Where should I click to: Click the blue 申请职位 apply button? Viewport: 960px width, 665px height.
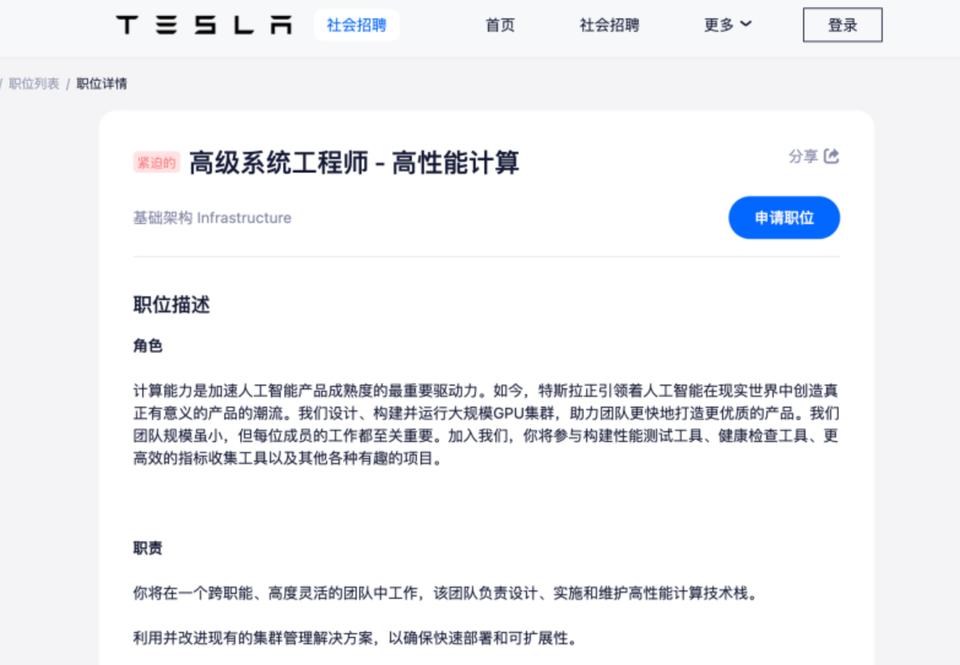tap(783, 218)
